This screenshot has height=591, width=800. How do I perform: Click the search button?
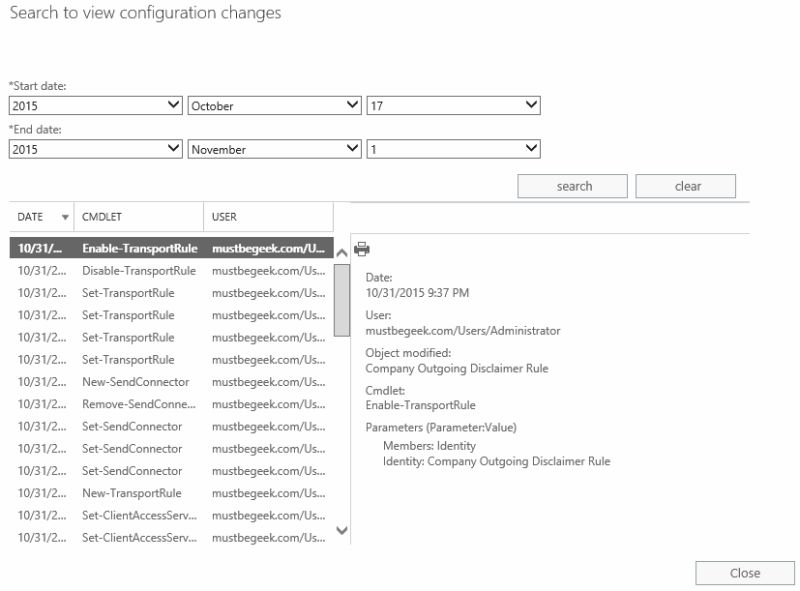point(571,185)
